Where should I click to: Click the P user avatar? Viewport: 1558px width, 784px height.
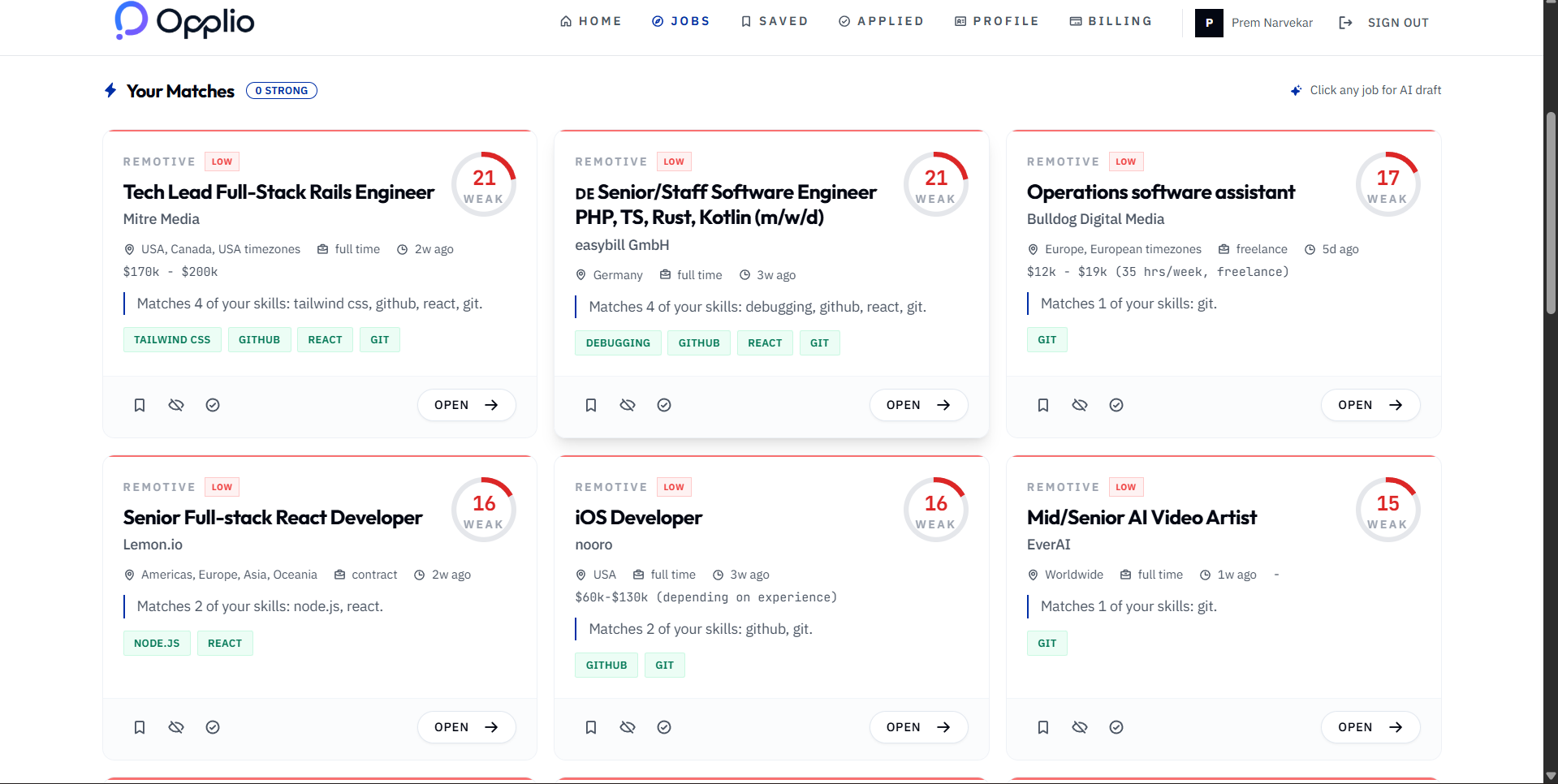coord(1209,23)
